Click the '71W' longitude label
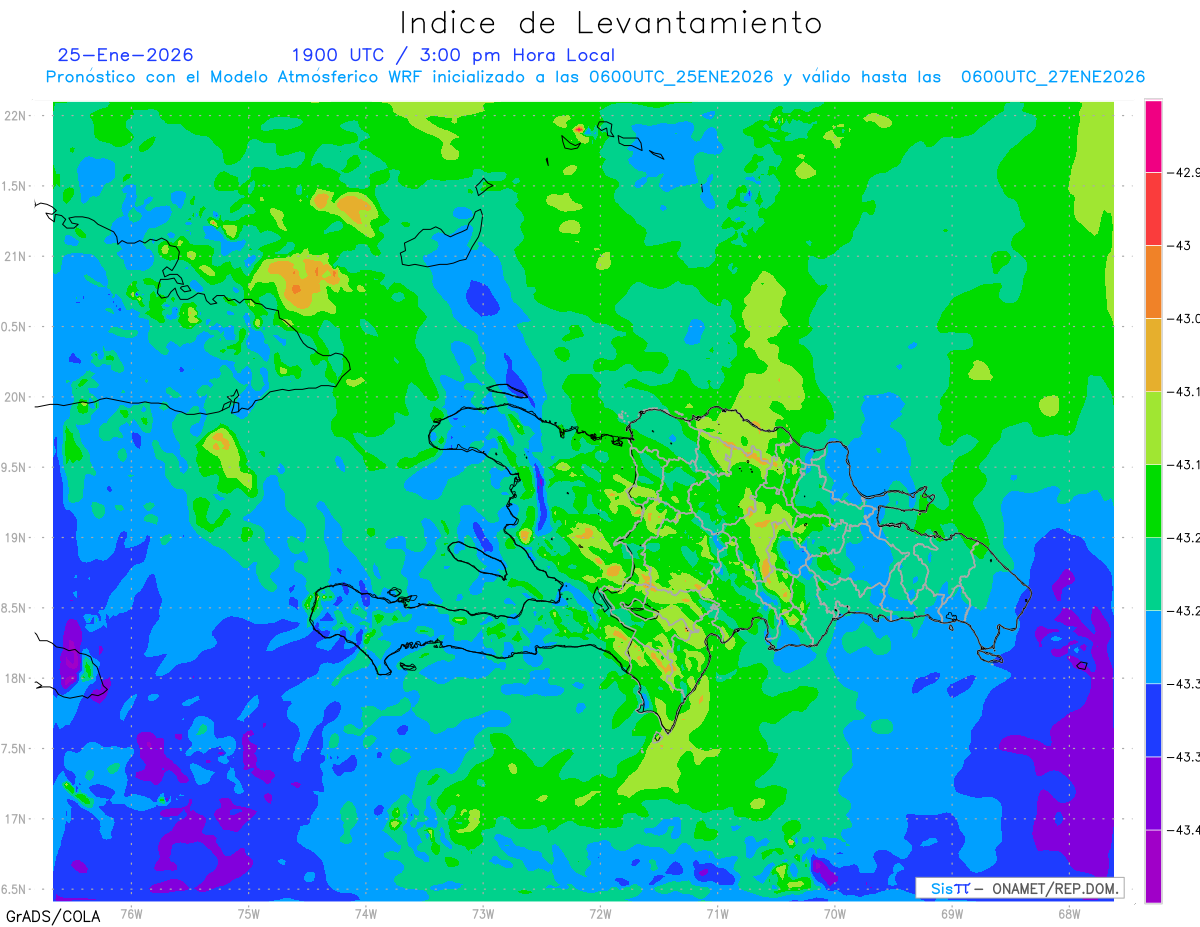This screenshot has height=927, width=1200. 717,913
